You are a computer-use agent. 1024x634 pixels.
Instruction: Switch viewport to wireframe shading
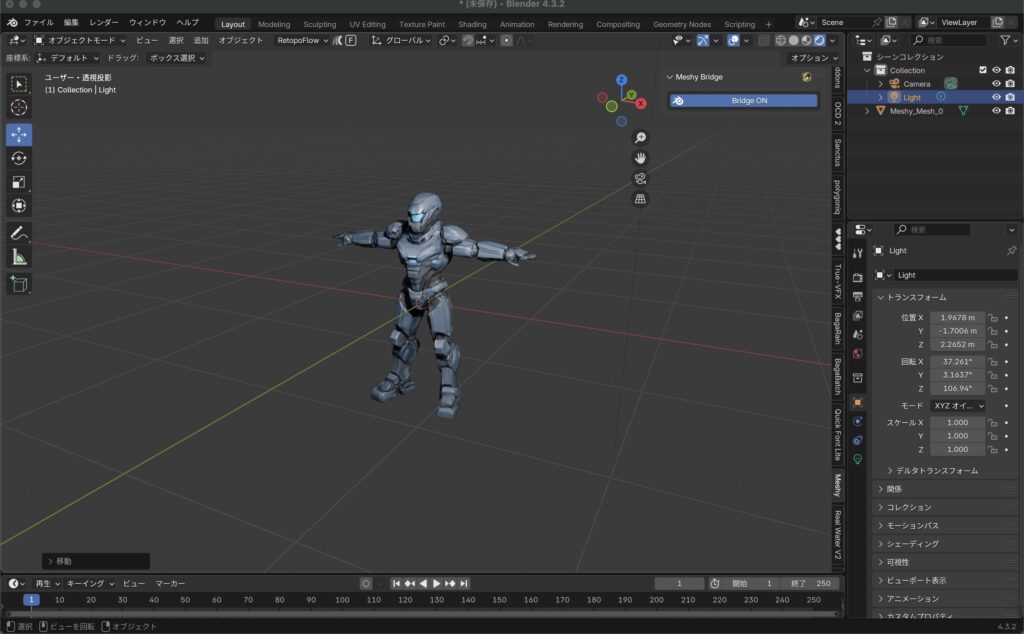pos(780,40)
